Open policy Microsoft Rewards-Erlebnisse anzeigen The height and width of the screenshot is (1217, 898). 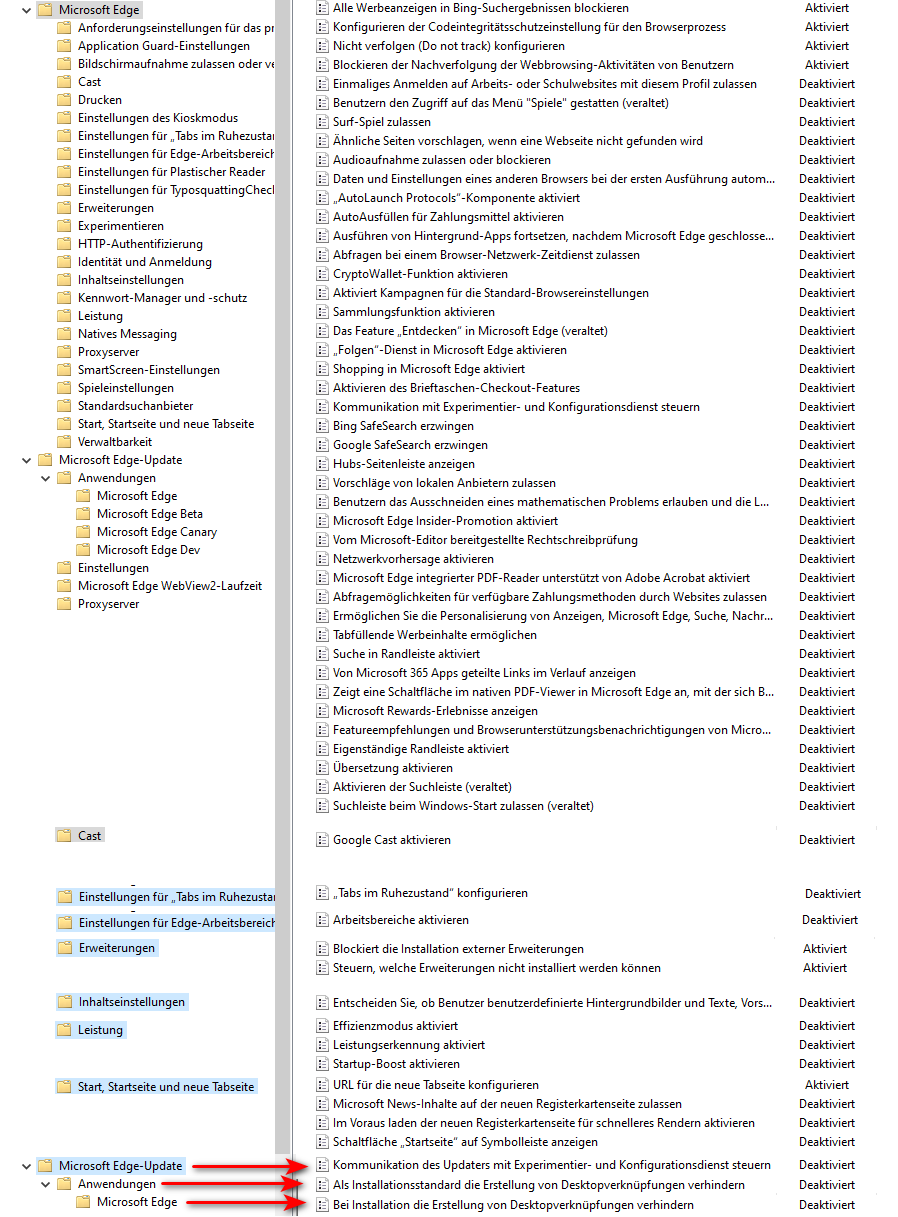click(435, 711)
